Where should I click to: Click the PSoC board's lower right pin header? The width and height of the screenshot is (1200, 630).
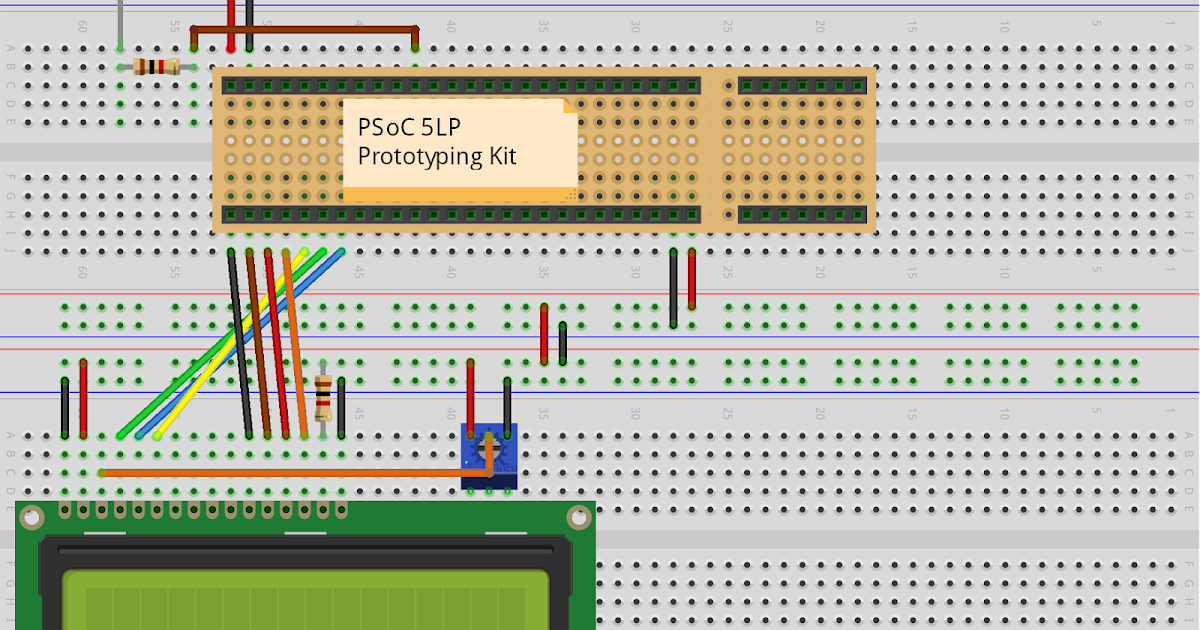pyautogui.click(x=802, y=215)
